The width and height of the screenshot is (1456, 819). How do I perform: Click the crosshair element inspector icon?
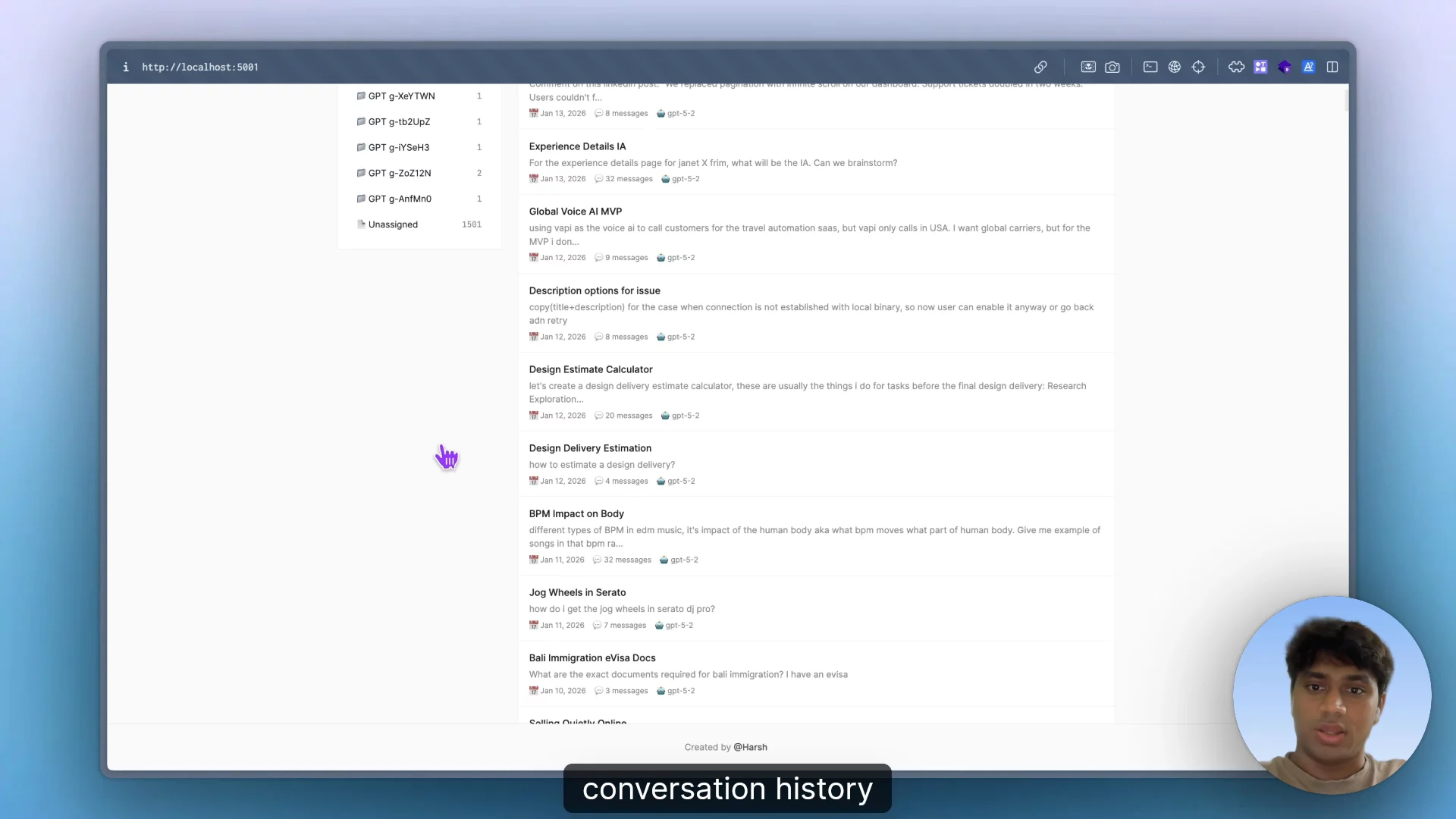coord(1198,67)
